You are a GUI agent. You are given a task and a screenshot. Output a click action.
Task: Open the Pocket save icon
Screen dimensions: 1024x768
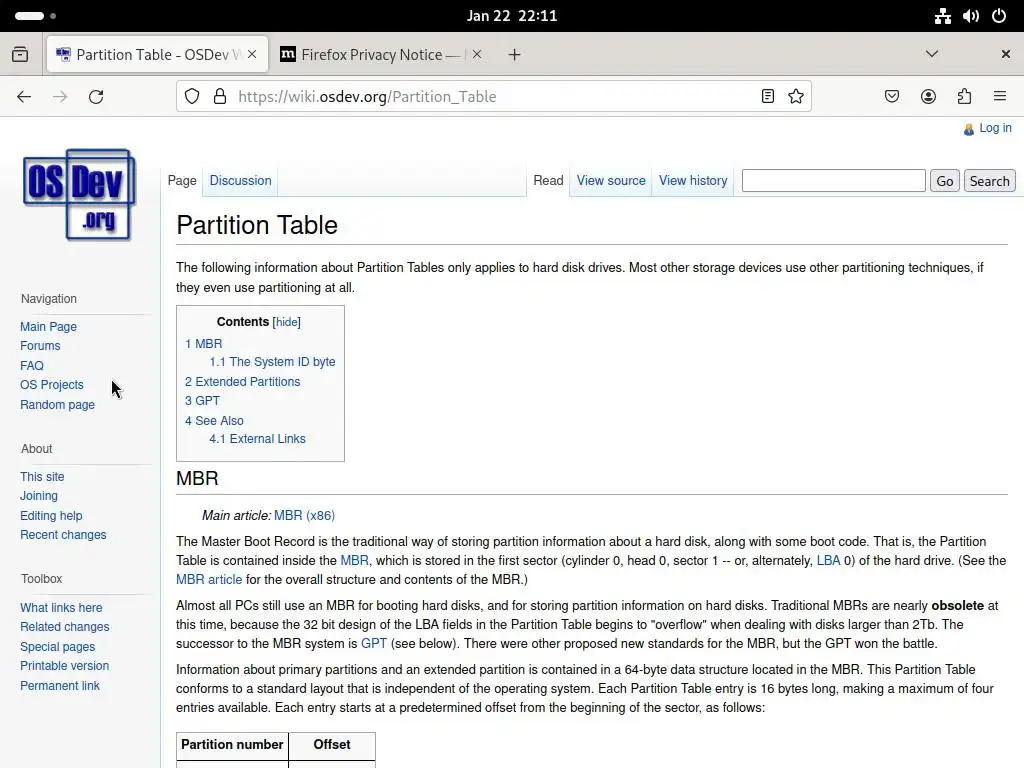tap(891, 97)
